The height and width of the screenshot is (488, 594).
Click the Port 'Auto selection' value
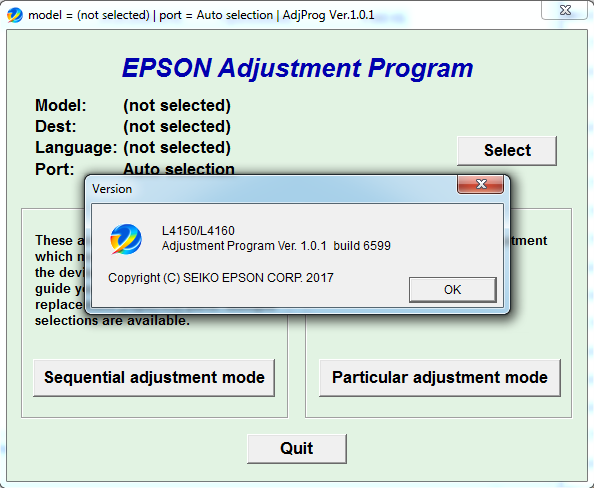pyautogui.click(x=179, y=169)
